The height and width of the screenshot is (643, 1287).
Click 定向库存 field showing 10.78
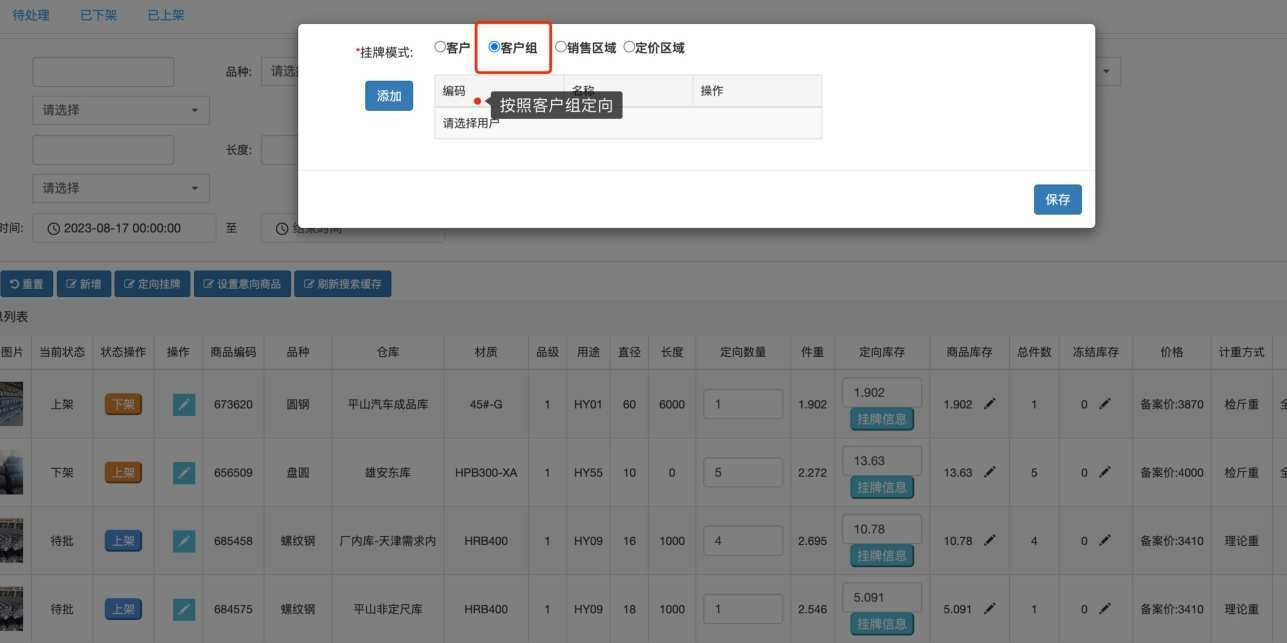coord(882,528)
